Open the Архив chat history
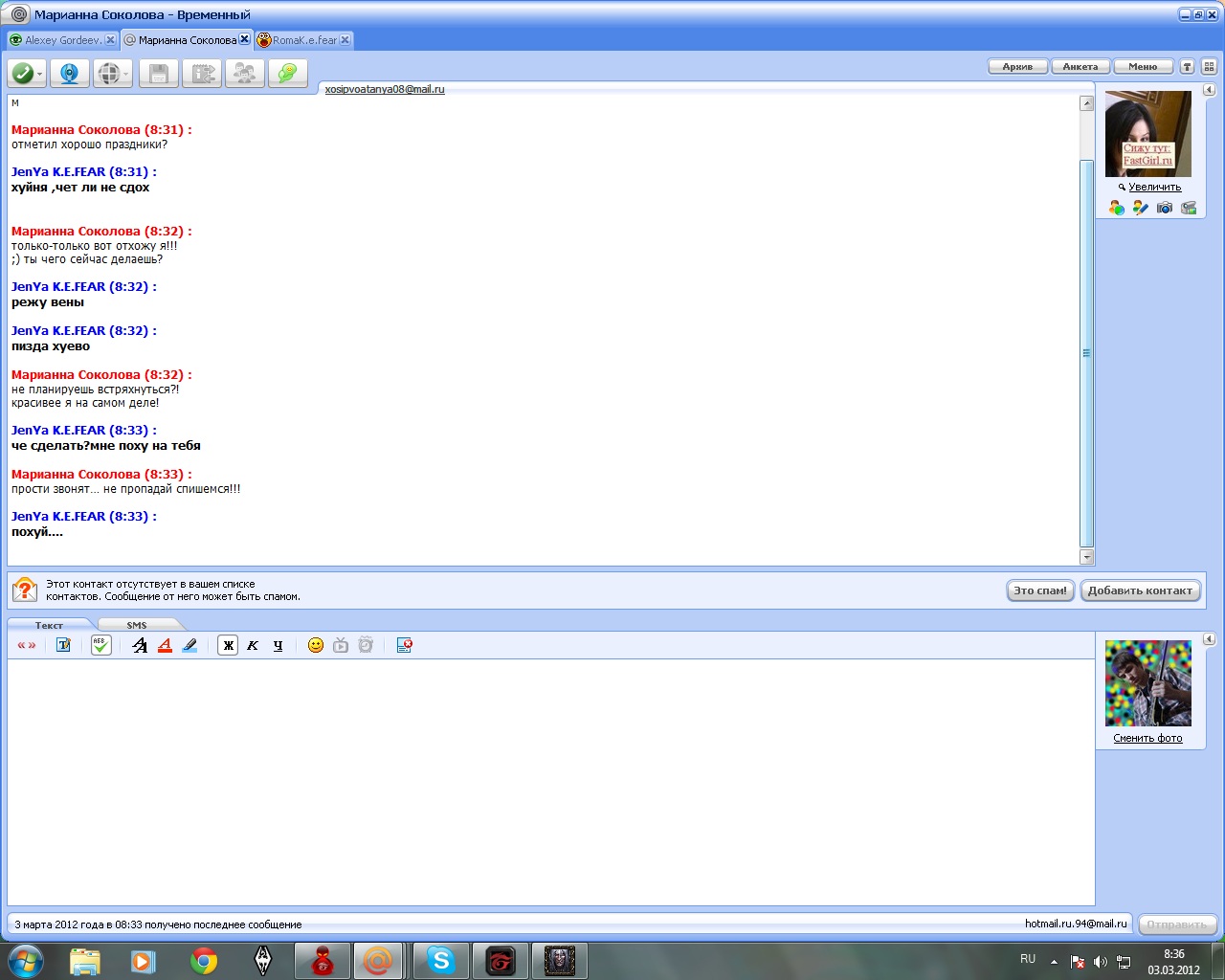Screen dimensions: 1225x980 tap(1017, 67)
